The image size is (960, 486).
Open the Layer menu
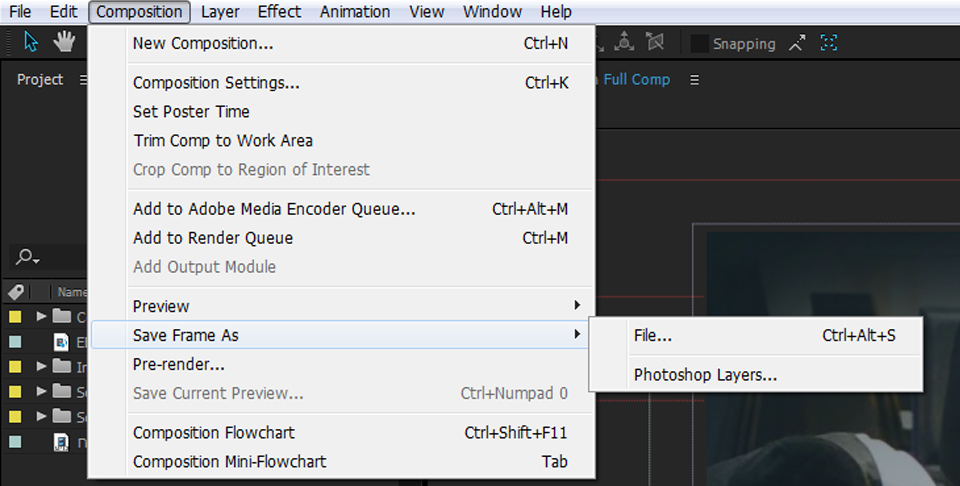click(x=220, y=12)
